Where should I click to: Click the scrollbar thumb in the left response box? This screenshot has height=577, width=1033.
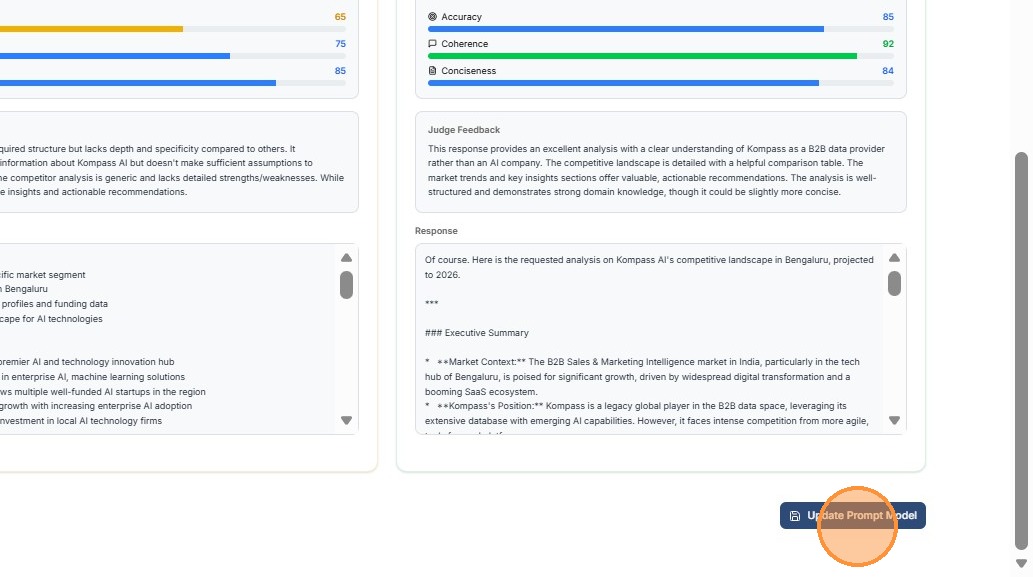tap(346, 285)
